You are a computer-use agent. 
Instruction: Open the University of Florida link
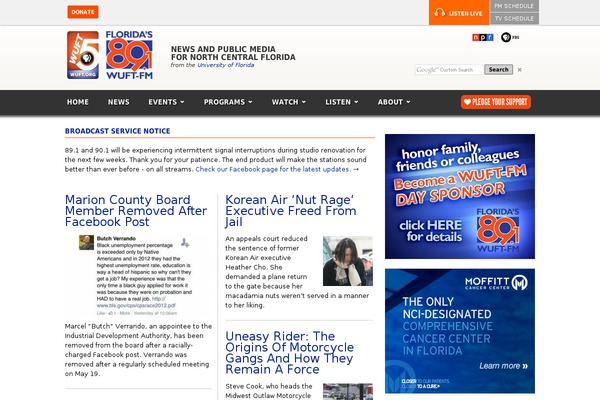coord(225,65)
